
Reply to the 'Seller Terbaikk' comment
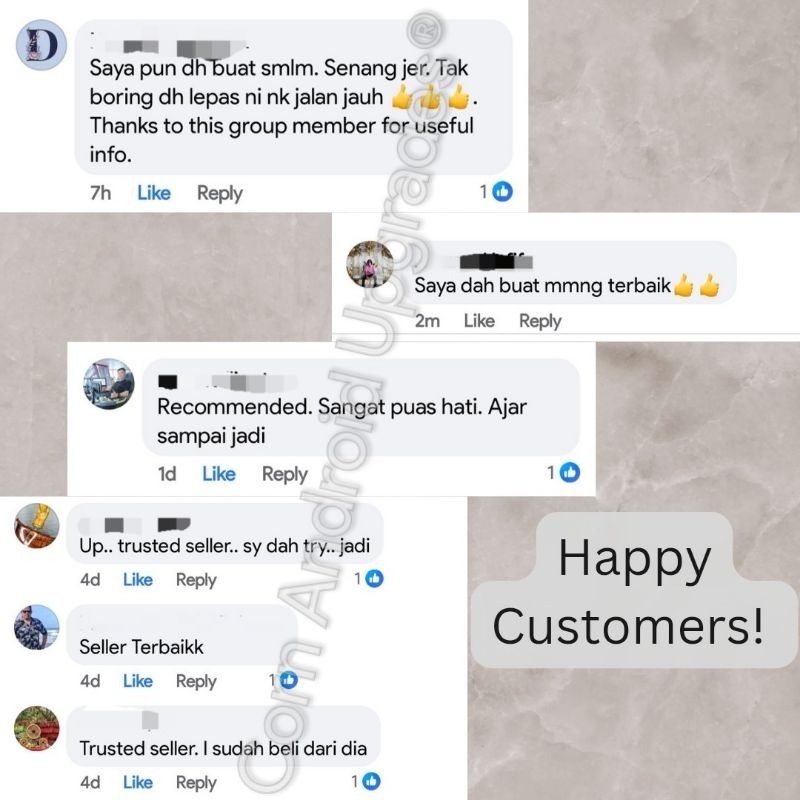196,681
